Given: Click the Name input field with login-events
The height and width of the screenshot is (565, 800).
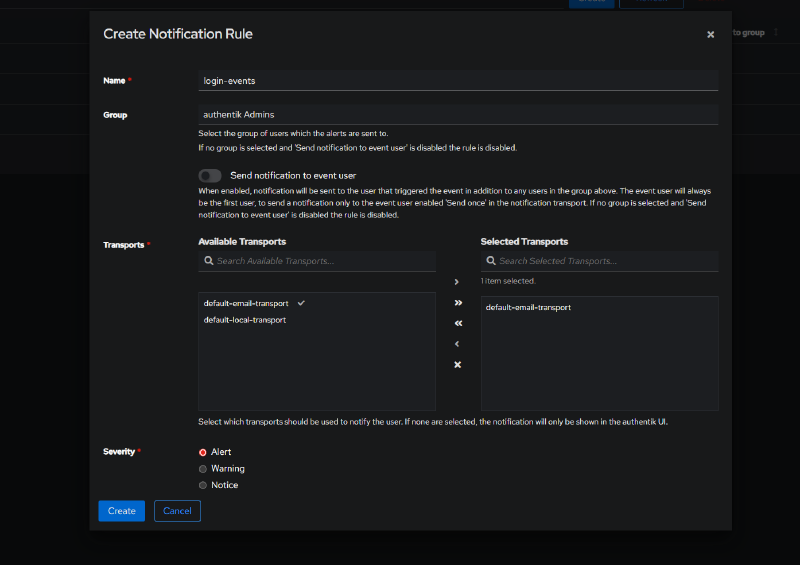Looking at the screenshot, I should [x=458, y=81].
